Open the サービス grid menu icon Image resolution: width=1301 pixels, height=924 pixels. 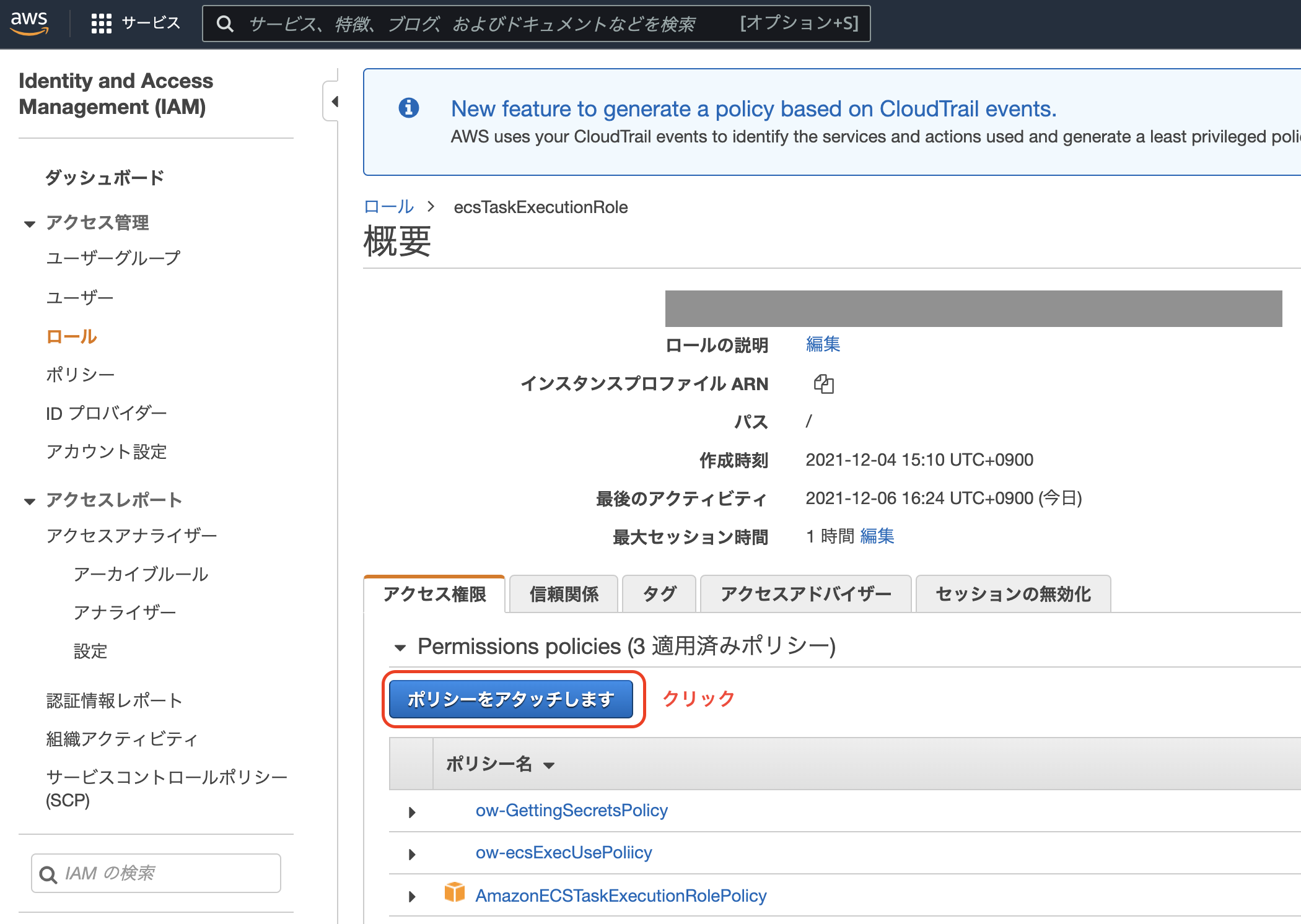101,22
